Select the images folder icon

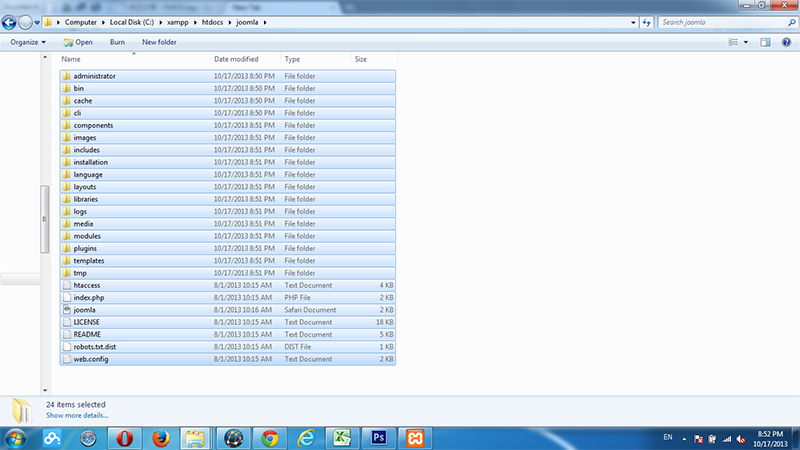tap(67, 138)
